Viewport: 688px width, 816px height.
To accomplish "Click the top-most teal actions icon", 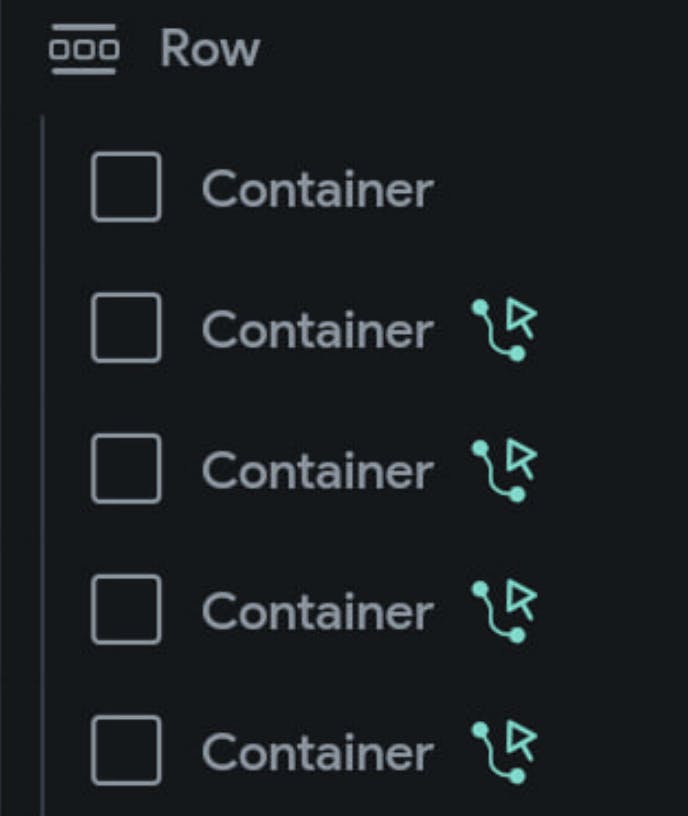I will tap(505, 329).
